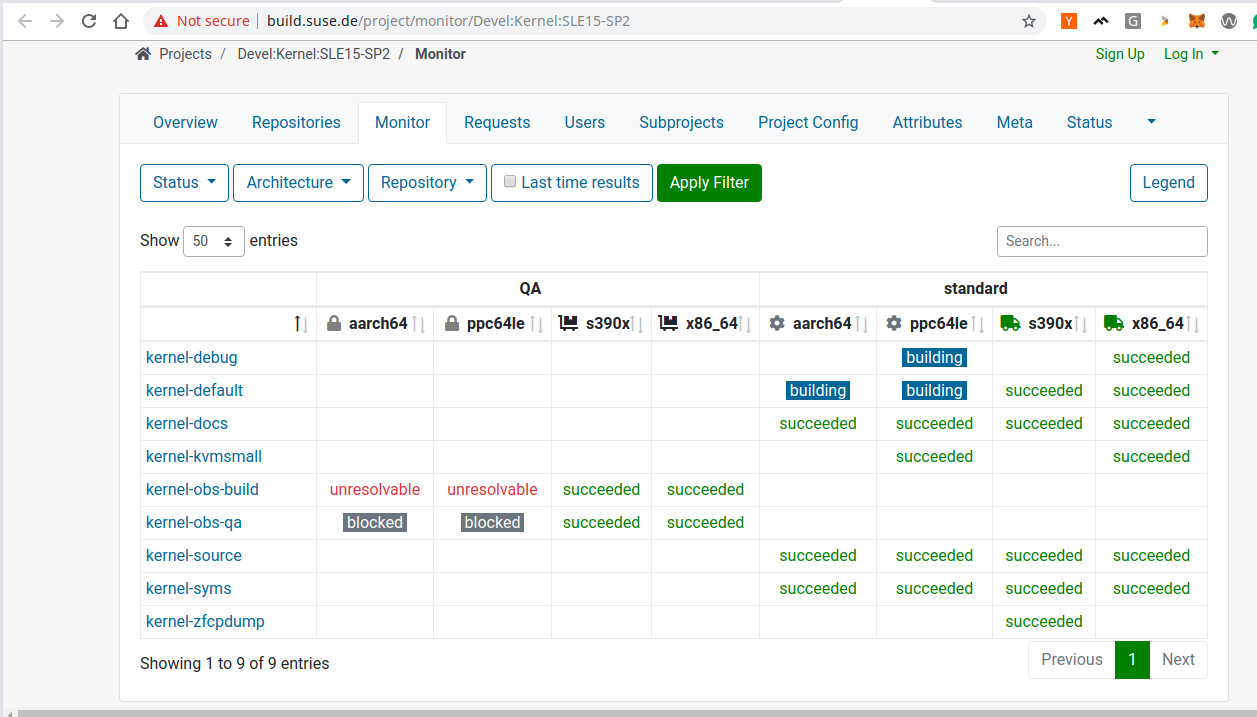Expand the extra tabs caret after Status
The height and width of the screenshot is (717, 1257).
pyautogui.click(x=1151, y=122)
